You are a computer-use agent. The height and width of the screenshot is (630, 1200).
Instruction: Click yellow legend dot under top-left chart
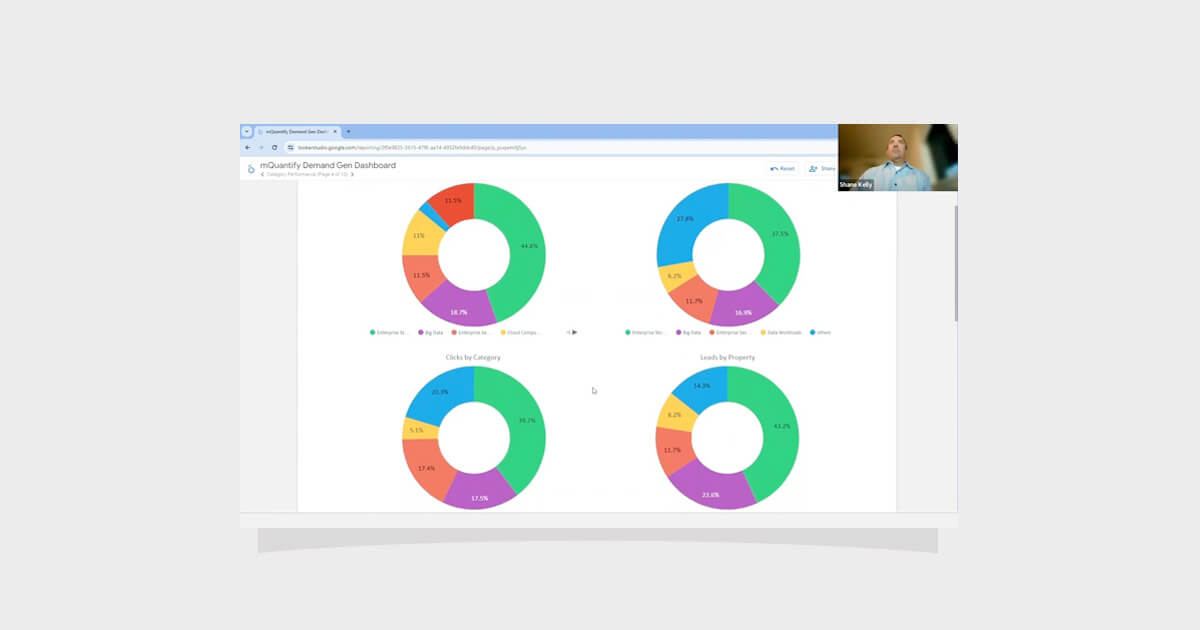pos(503,332)
